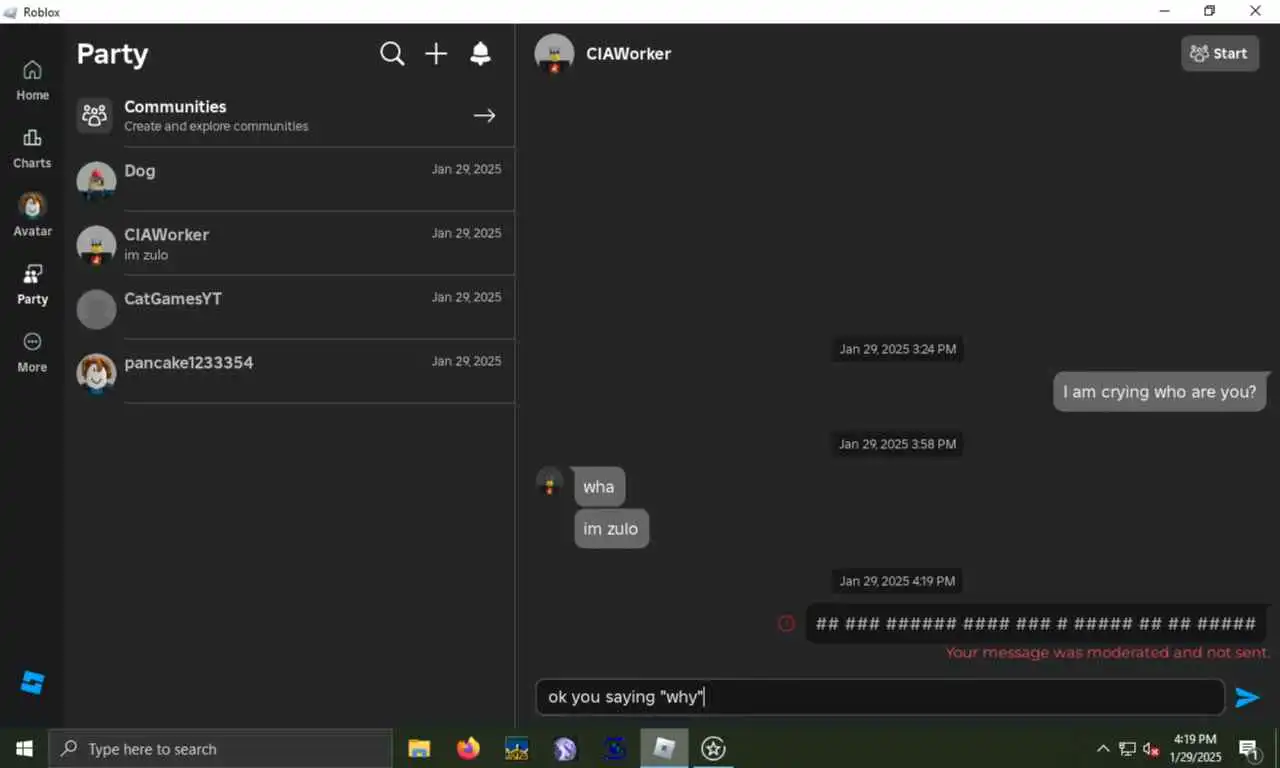The height and width of the screenshot is (768, 1280).
Task: Launch Firefox from taskbar
Action: click(468, 748)
